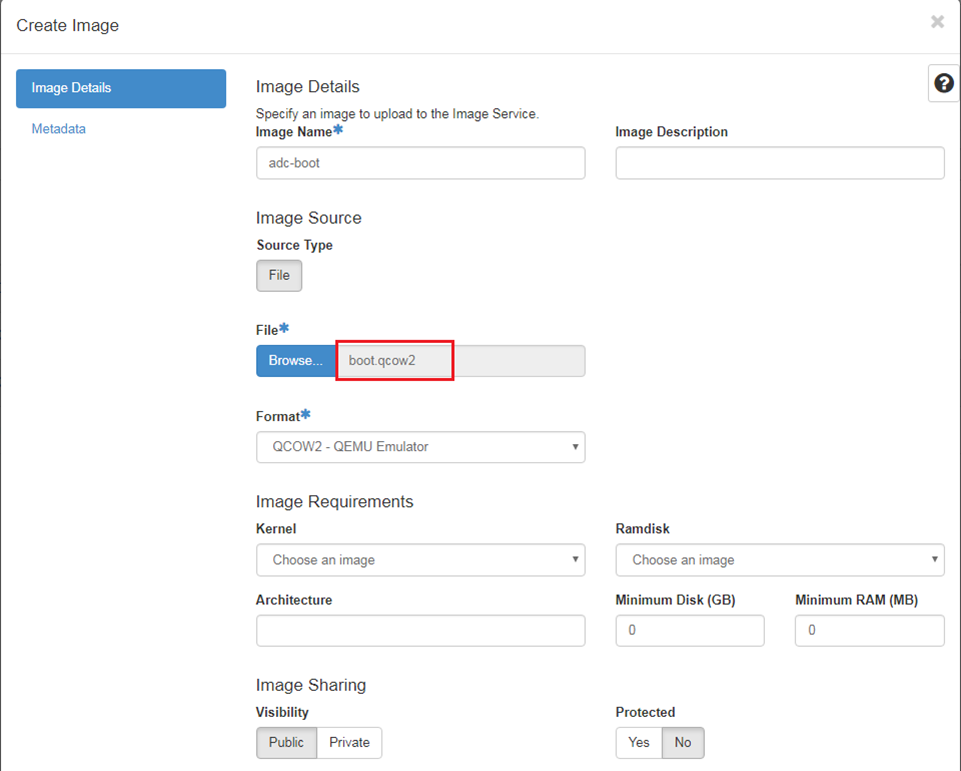Screen dimensions: 961x771
Task: Click the Image Description field
Action: (x=779, y=163)
